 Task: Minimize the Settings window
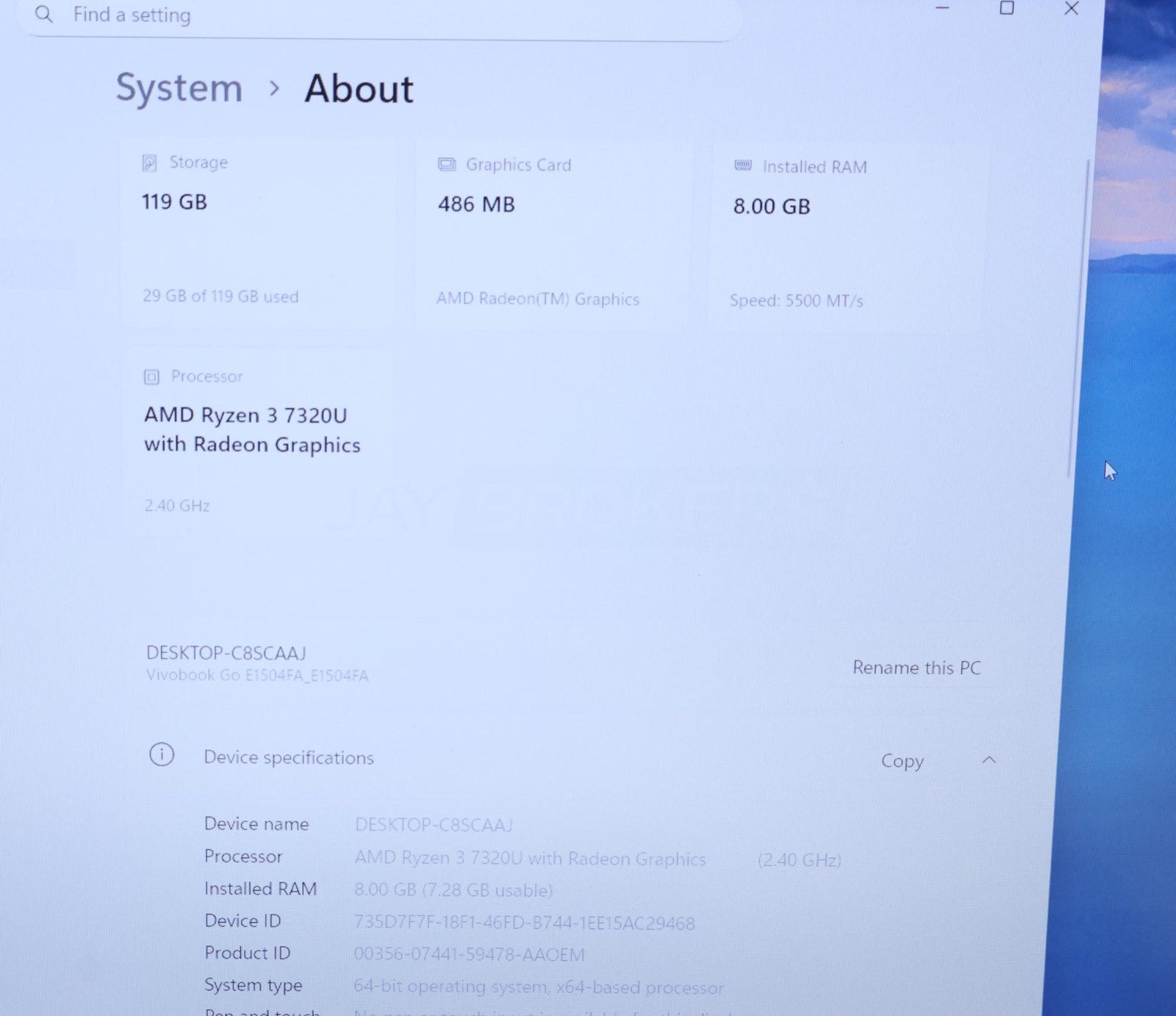coord(942,9)
